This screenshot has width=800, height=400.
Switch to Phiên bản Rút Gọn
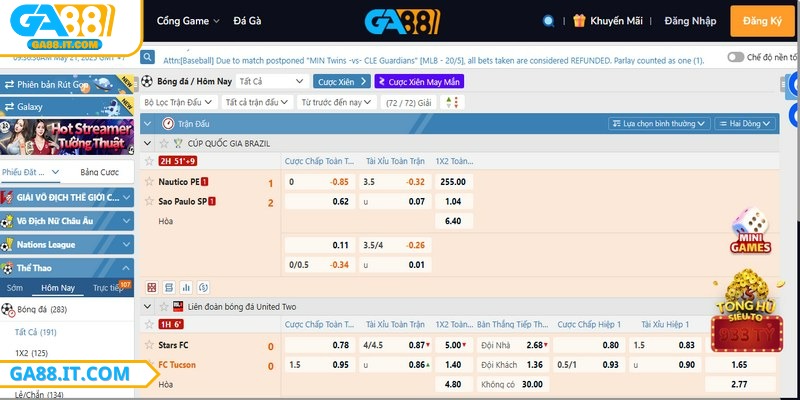(x=67, y=85)
